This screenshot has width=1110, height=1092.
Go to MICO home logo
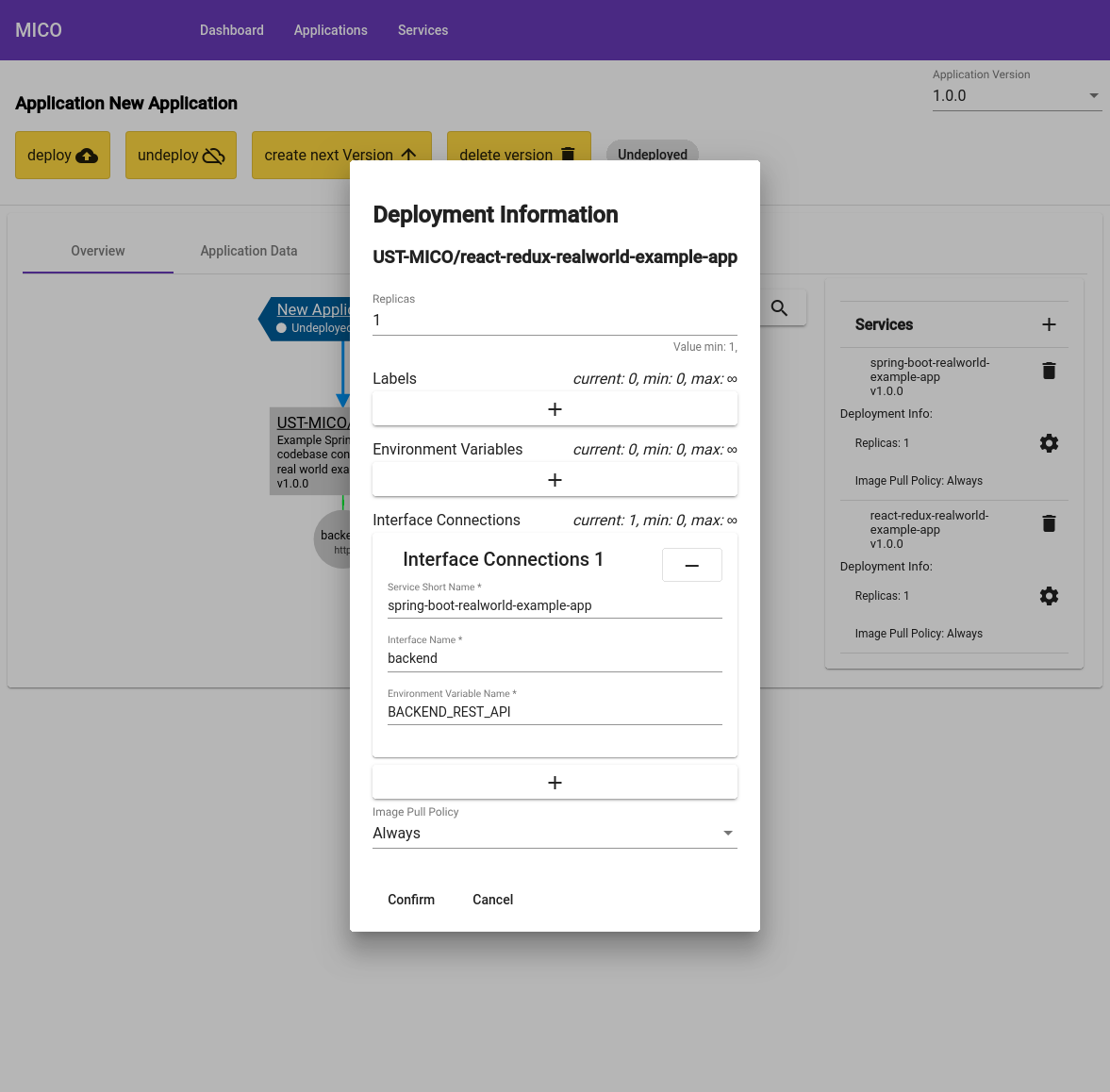[39, 30]
